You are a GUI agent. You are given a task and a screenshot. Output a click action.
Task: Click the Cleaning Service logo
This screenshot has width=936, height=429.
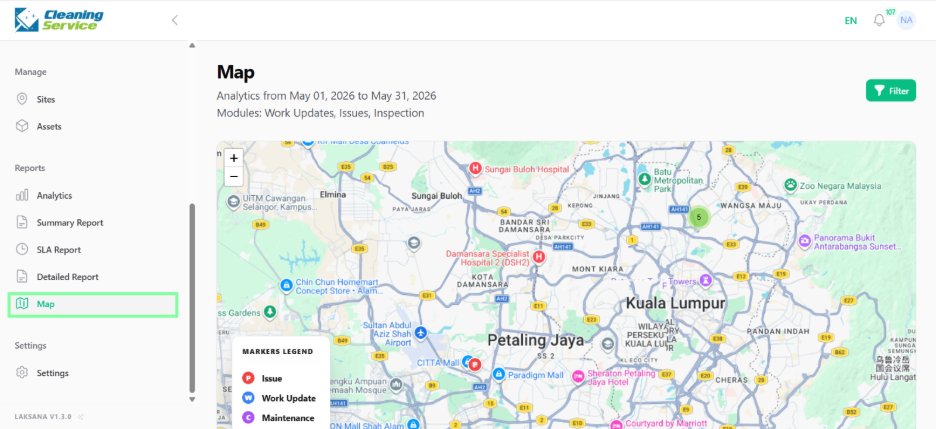point(59,20)
